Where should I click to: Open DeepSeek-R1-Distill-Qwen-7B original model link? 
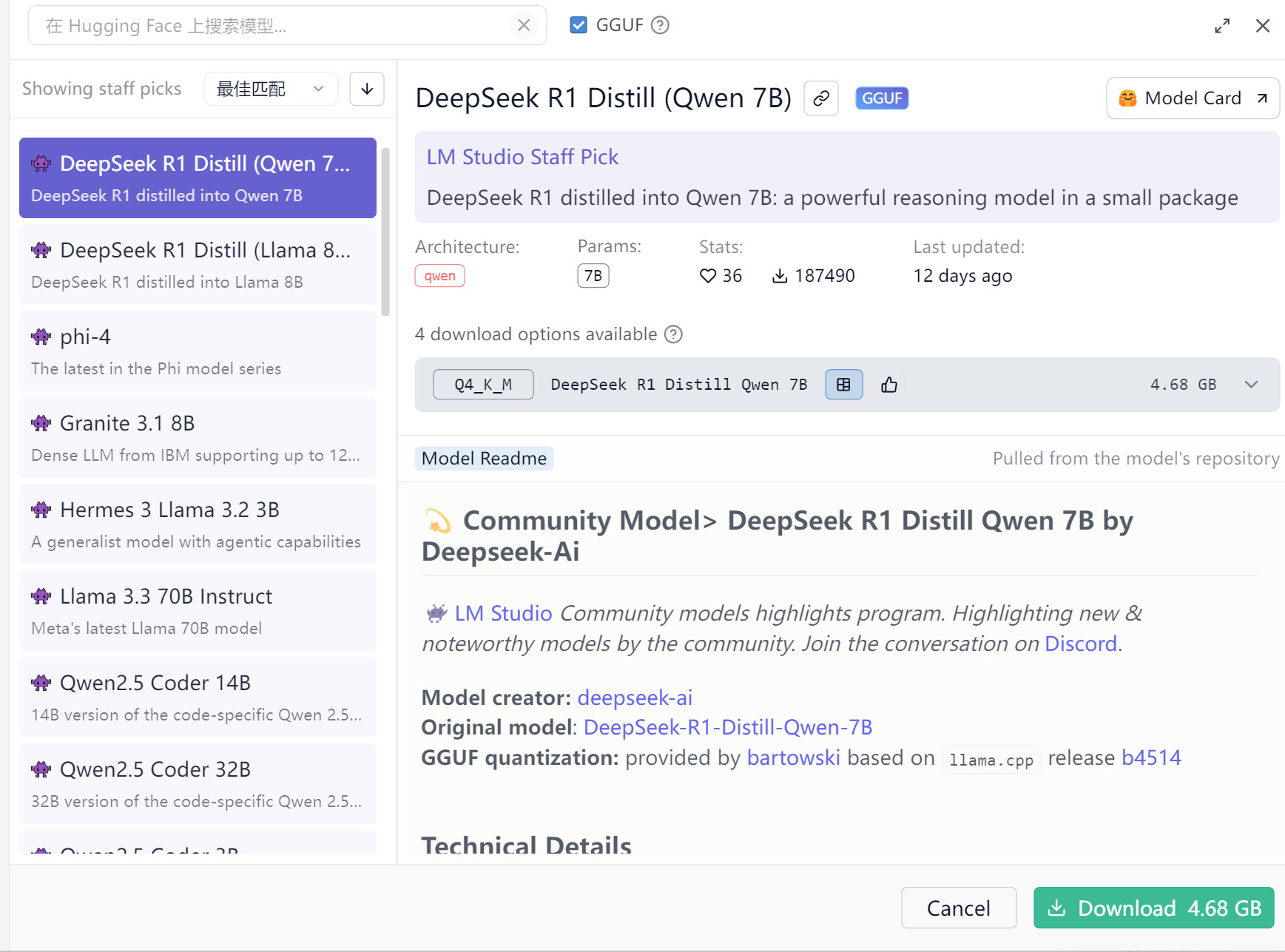click(728, 727)
